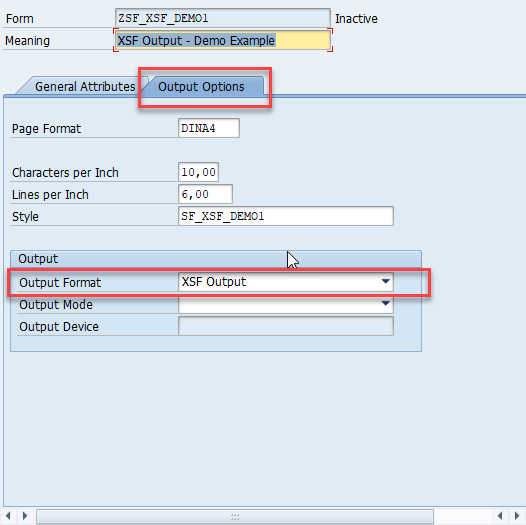
Task: Click the Inactive status text
Action: tap(356, 18)
